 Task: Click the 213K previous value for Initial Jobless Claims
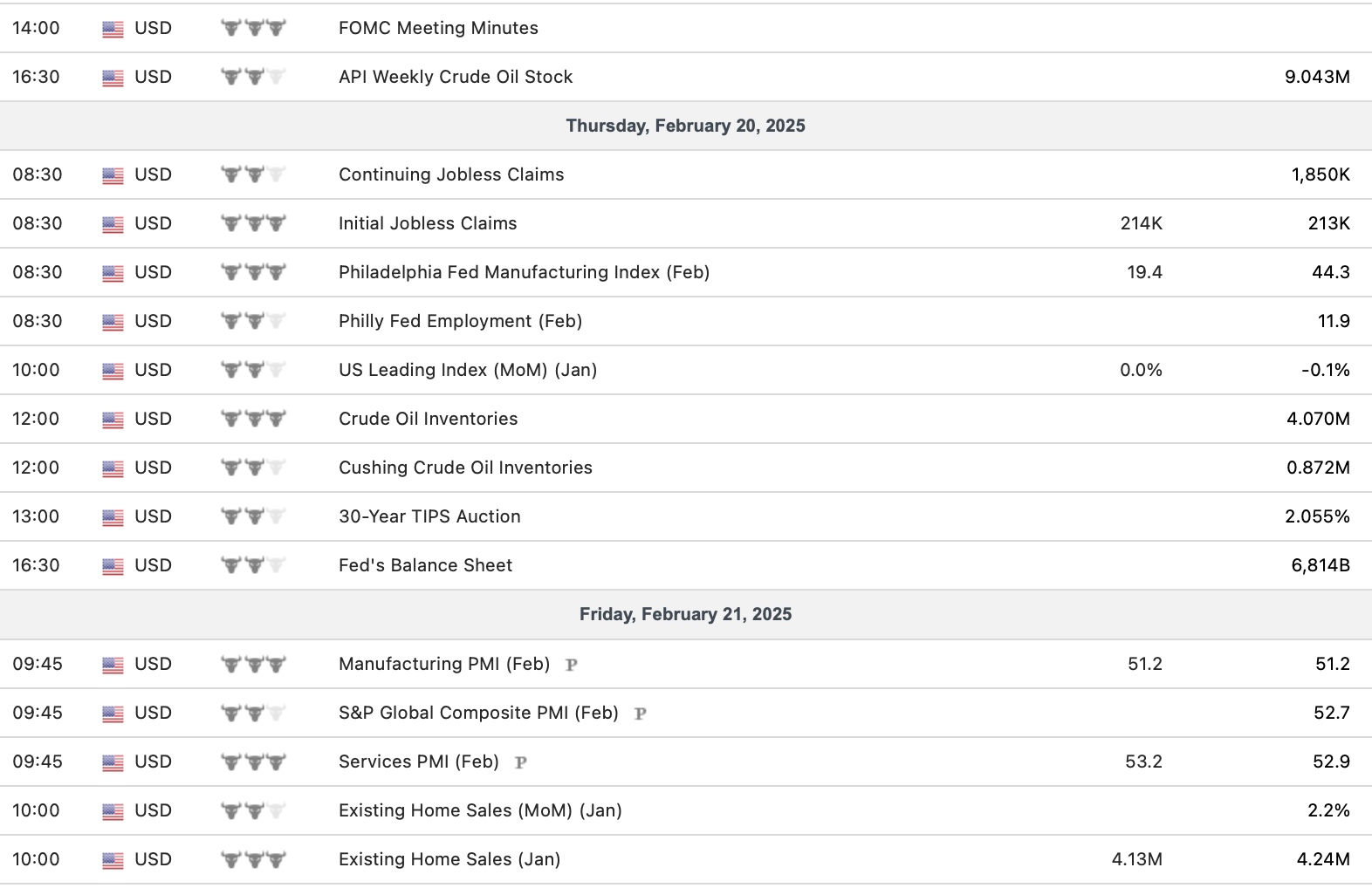(x=1328, y=223)
